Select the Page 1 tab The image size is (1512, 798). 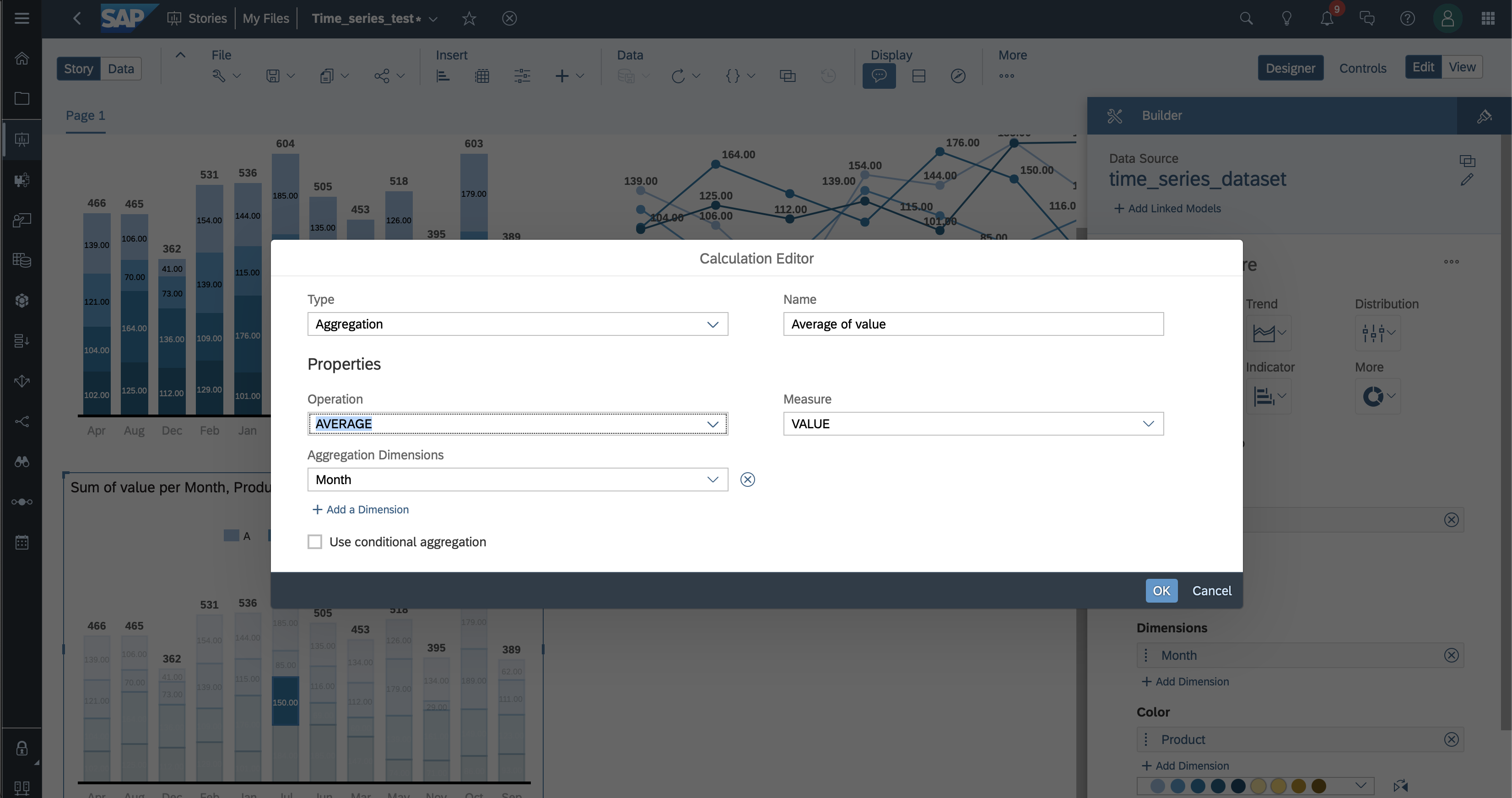tap(85, 116)
